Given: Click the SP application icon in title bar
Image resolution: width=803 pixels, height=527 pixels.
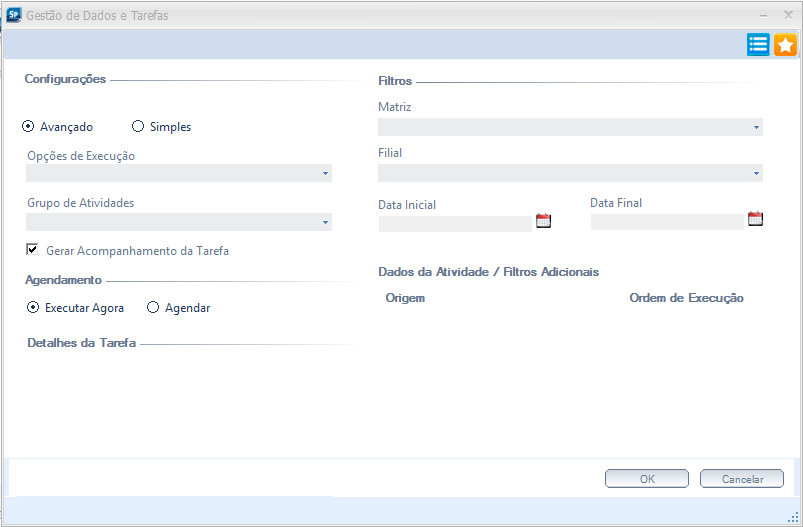Looking at the screenshot, I should [14, 15].
